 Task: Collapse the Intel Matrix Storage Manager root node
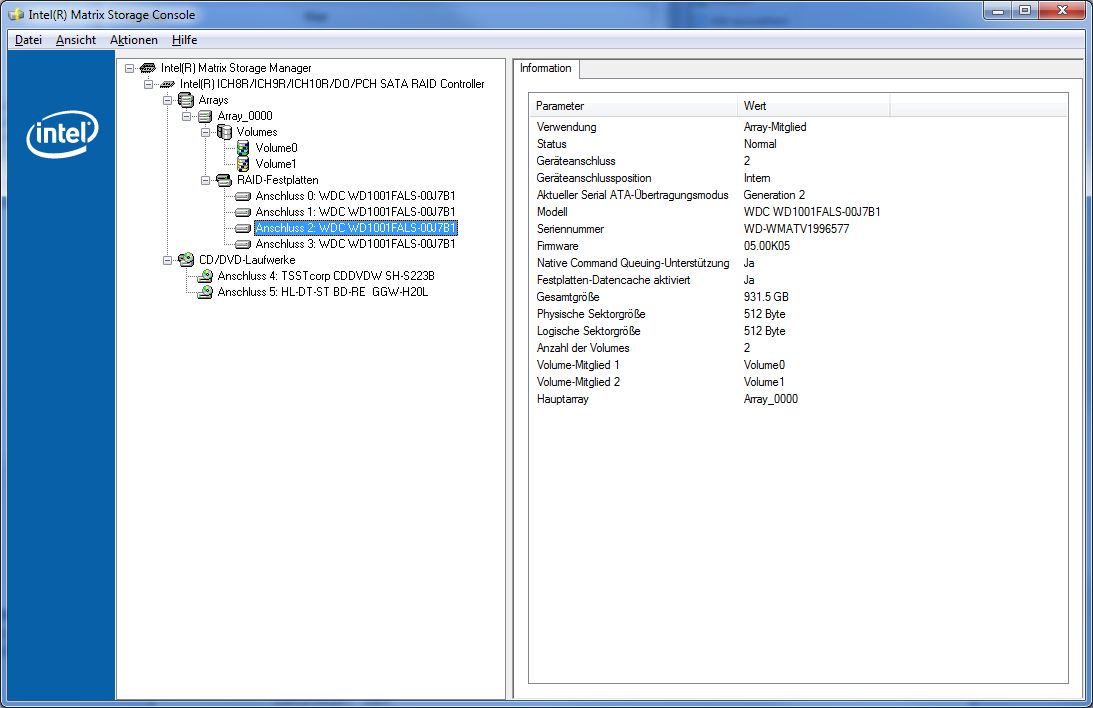130,68
